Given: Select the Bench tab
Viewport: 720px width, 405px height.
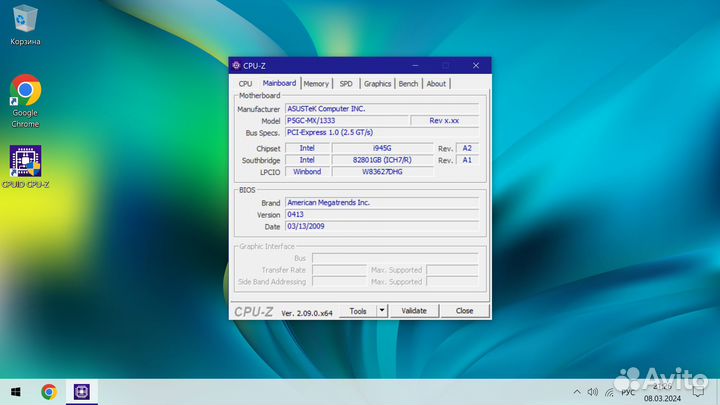Looking at the screenshot, I should pyautogui.click(x=408, y=84).
